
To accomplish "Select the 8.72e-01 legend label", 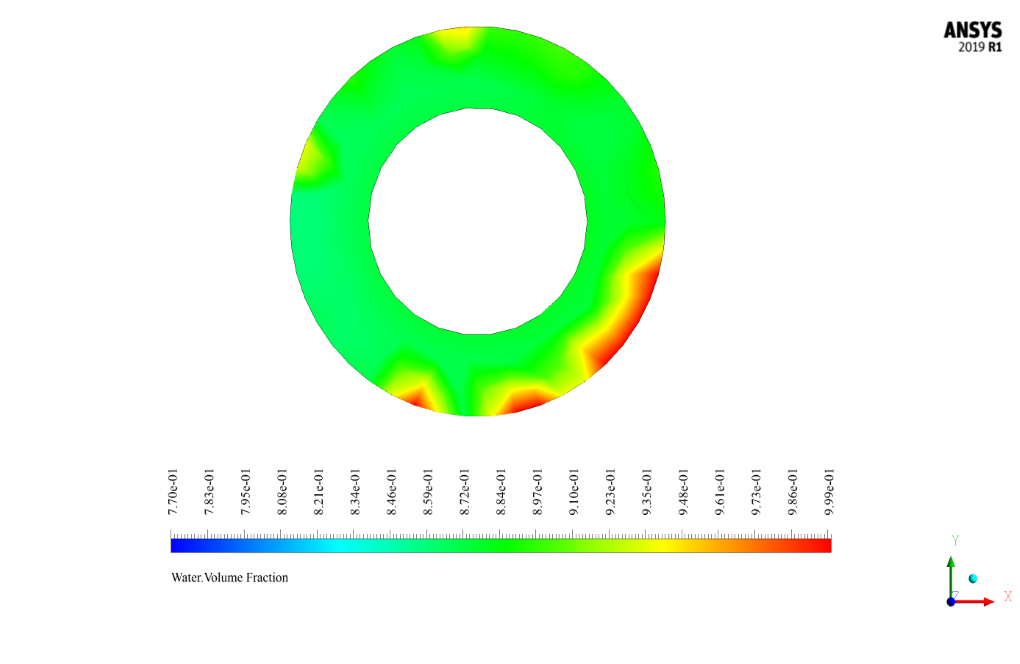I will 464,494.
